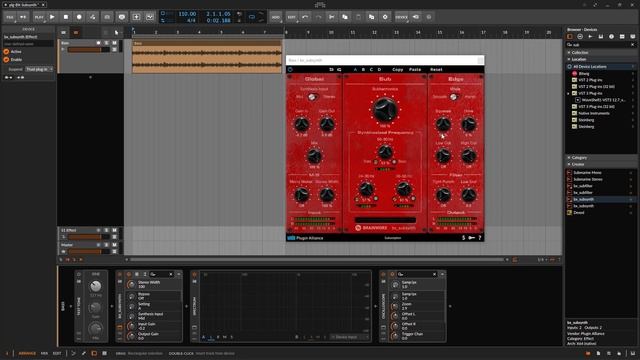Select the Bass audio clip

click(207, 56)
